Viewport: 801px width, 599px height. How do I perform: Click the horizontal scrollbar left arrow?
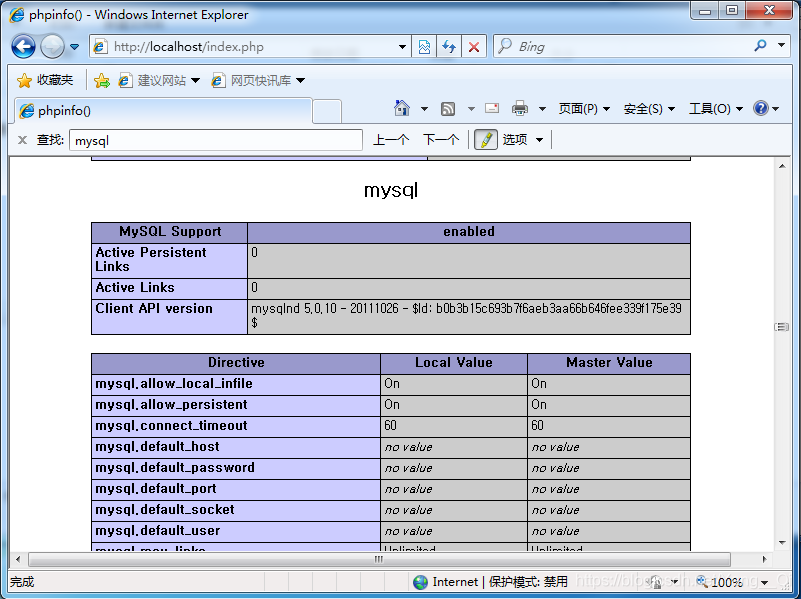click(18, 559)
